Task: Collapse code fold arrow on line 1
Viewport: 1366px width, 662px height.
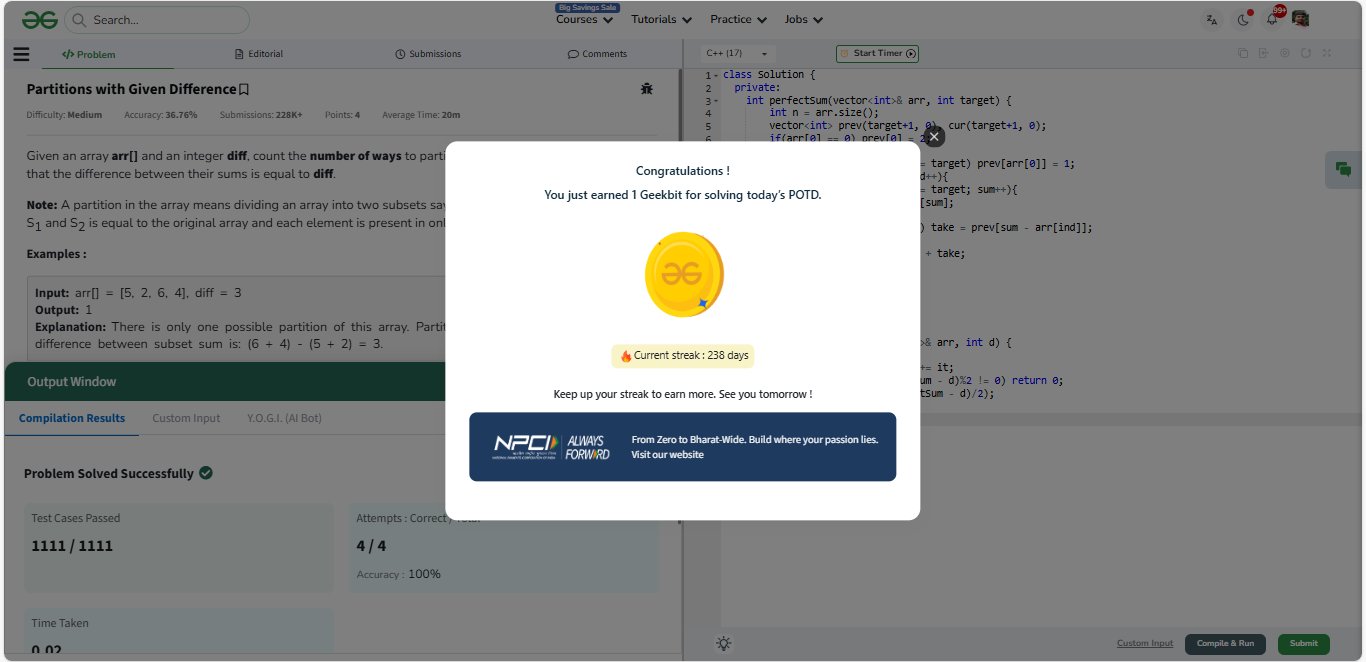Action: (x=716, y=75)
